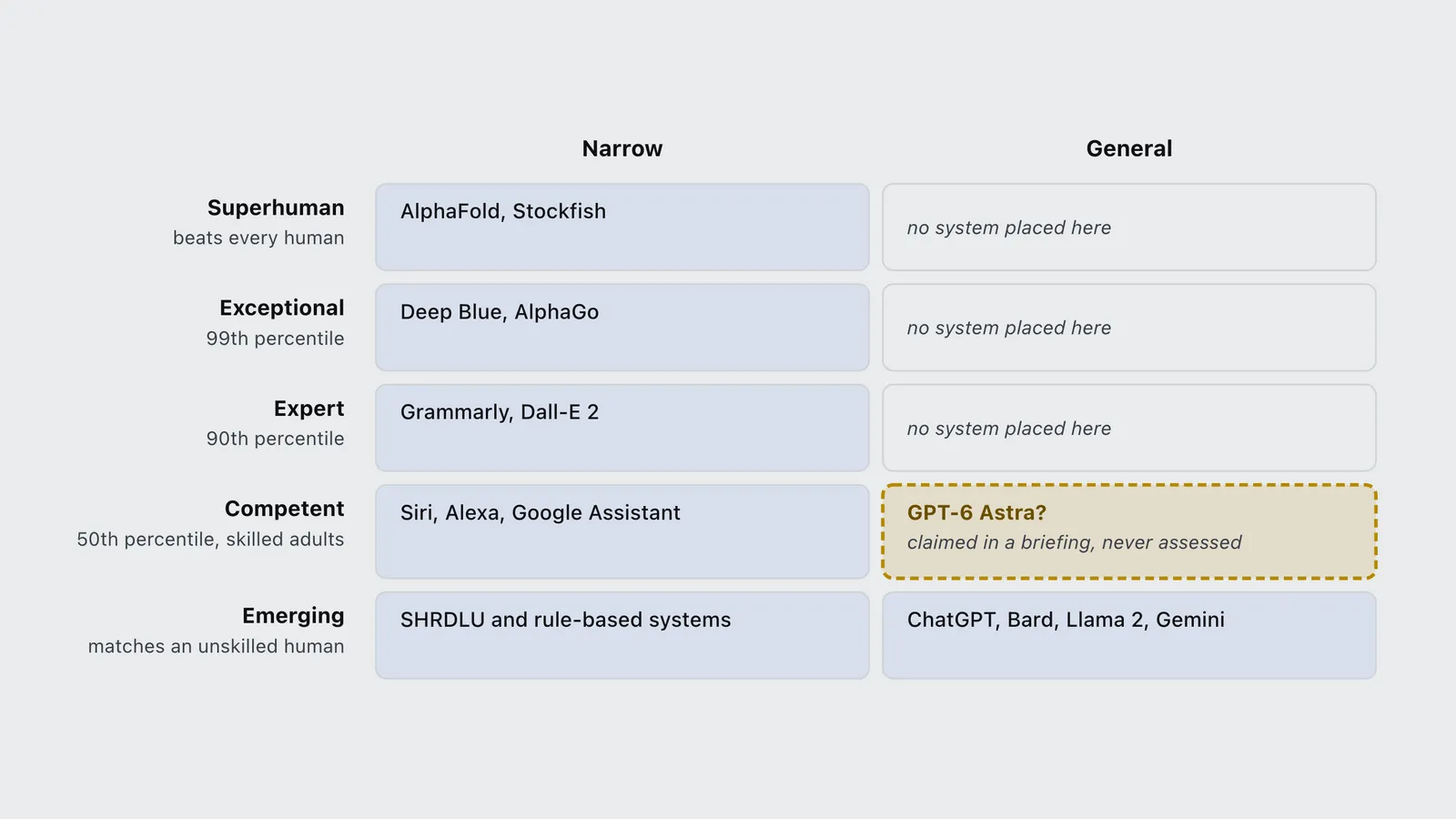1456x819 pixels.
Task: Select the Deep Blue, AlphaGo cell
Action: coord(622,328)
